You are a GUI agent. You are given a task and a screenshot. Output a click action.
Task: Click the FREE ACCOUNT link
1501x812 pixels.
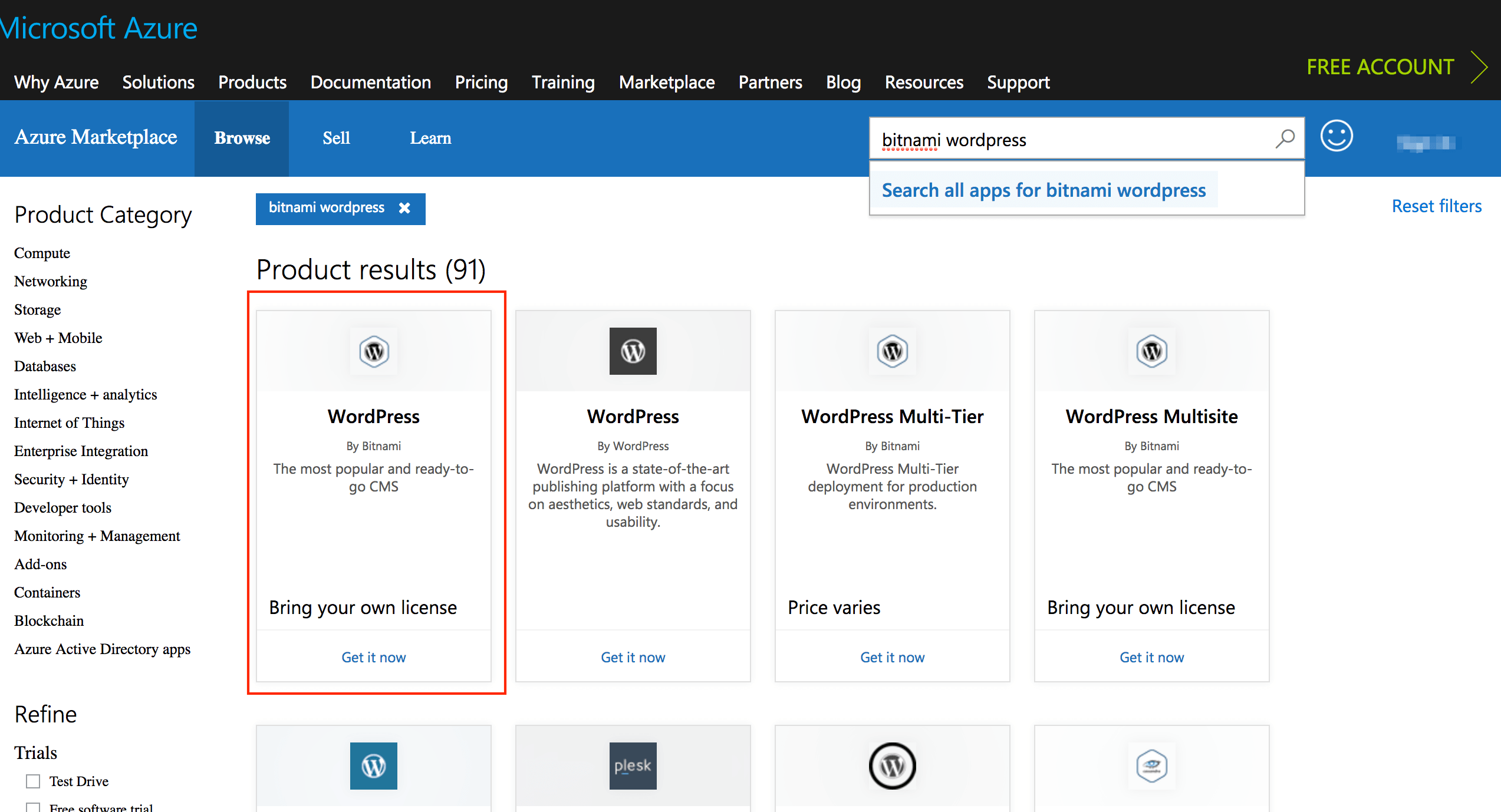coord(1381,67)
